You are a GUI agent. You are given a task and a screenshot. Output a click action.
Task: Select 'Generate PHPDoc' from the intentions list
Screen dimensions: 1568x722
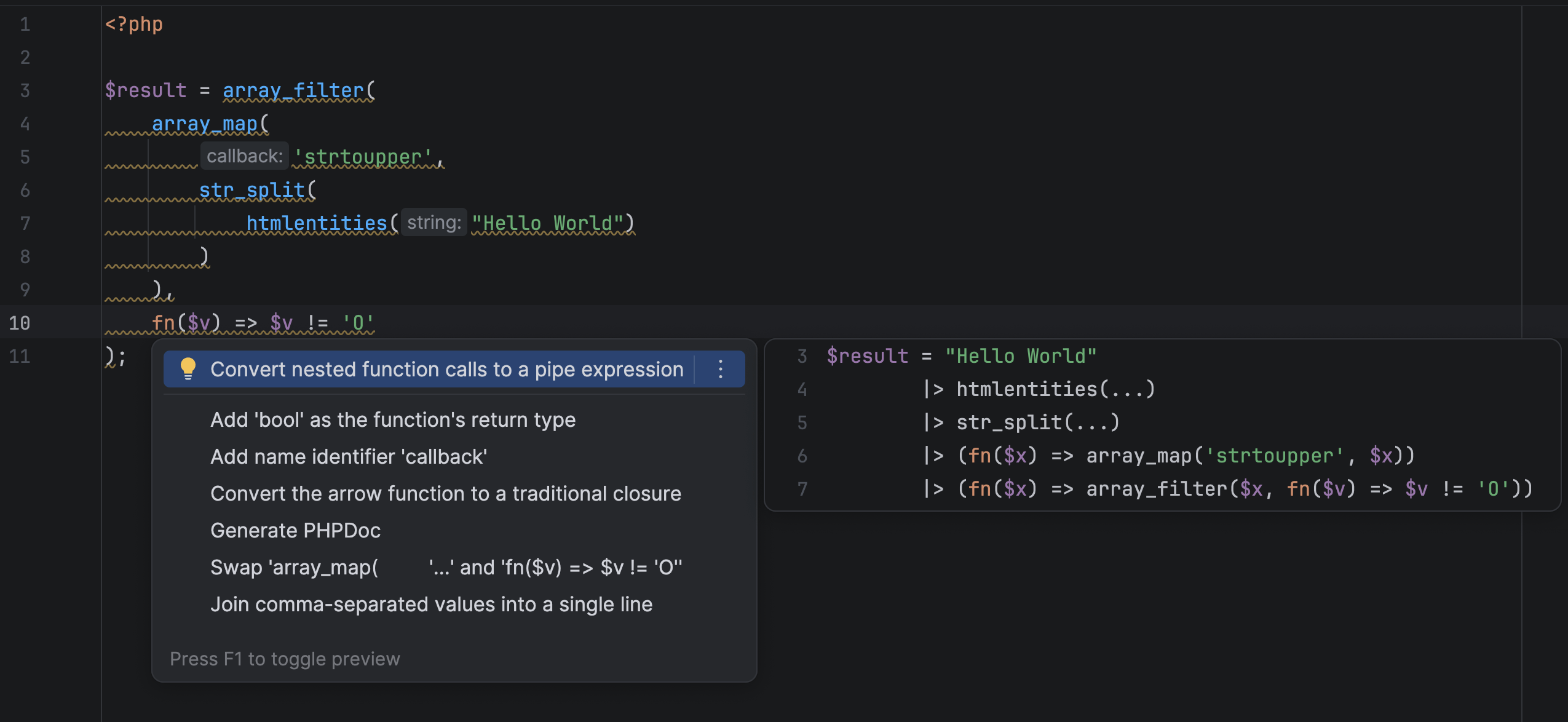click(295, 530)
